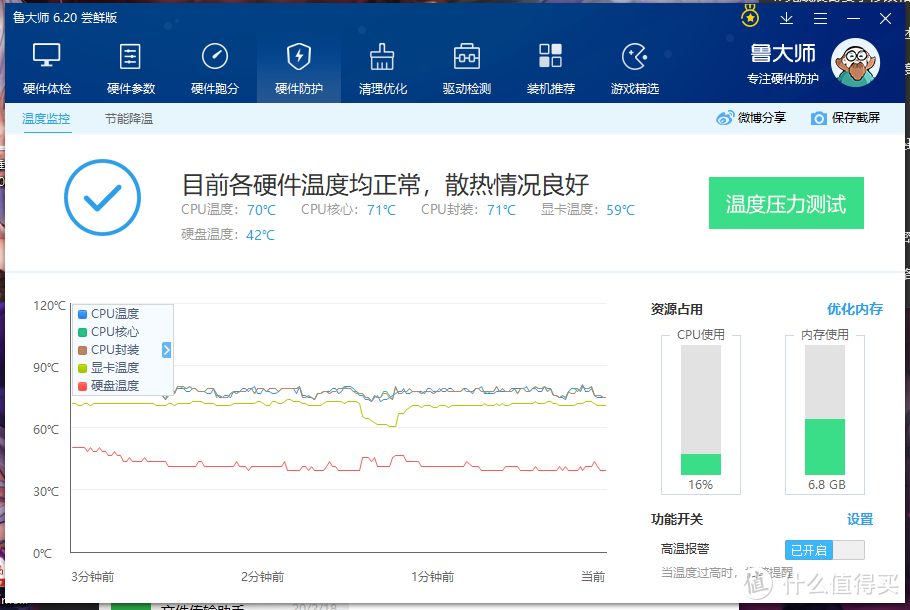
Task: Close the 鲁大师 window
Action: (x=885, y=19)
